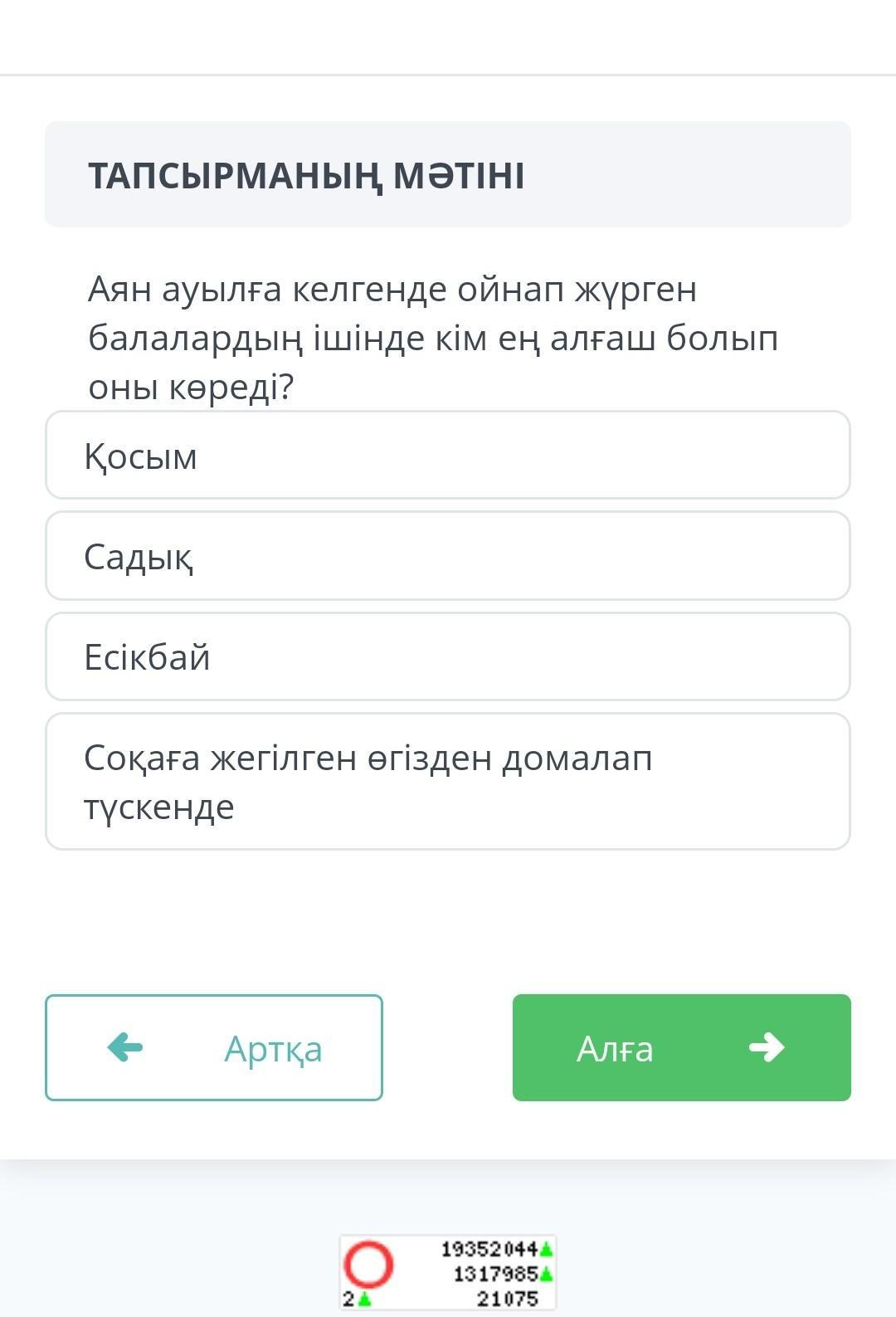Click the left arrow icon in Артқа
Image resolution: width=896 pixels, height=1317 pixels.
125,1047
